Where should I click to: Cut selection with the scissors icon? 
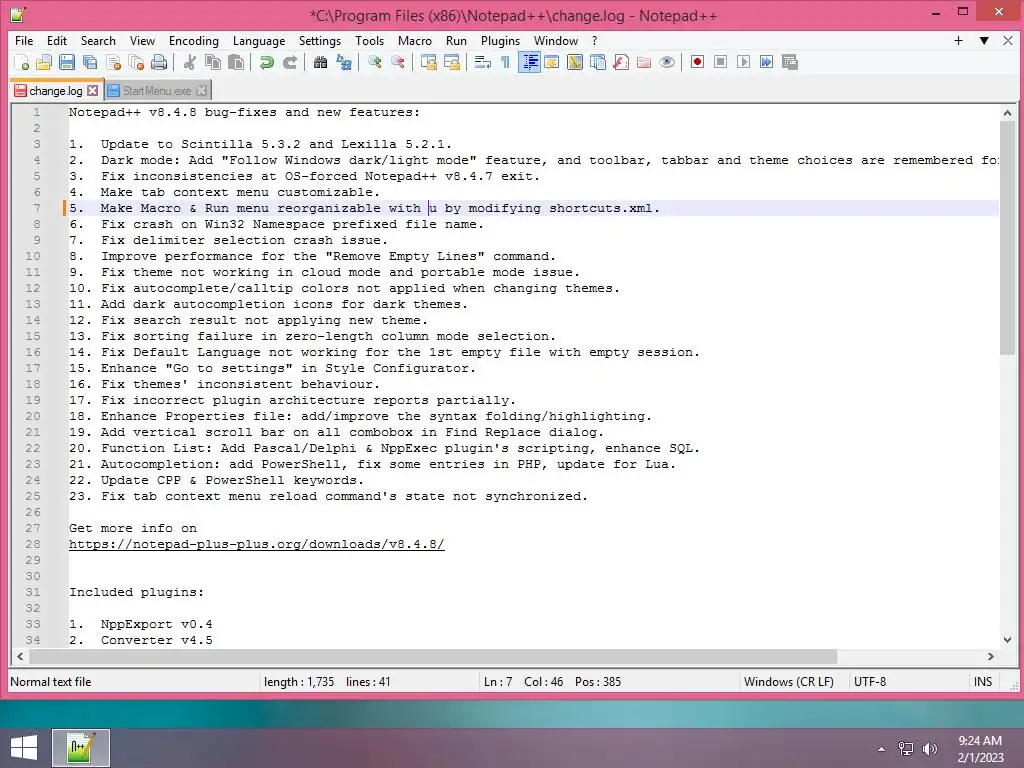pos(189,62)
